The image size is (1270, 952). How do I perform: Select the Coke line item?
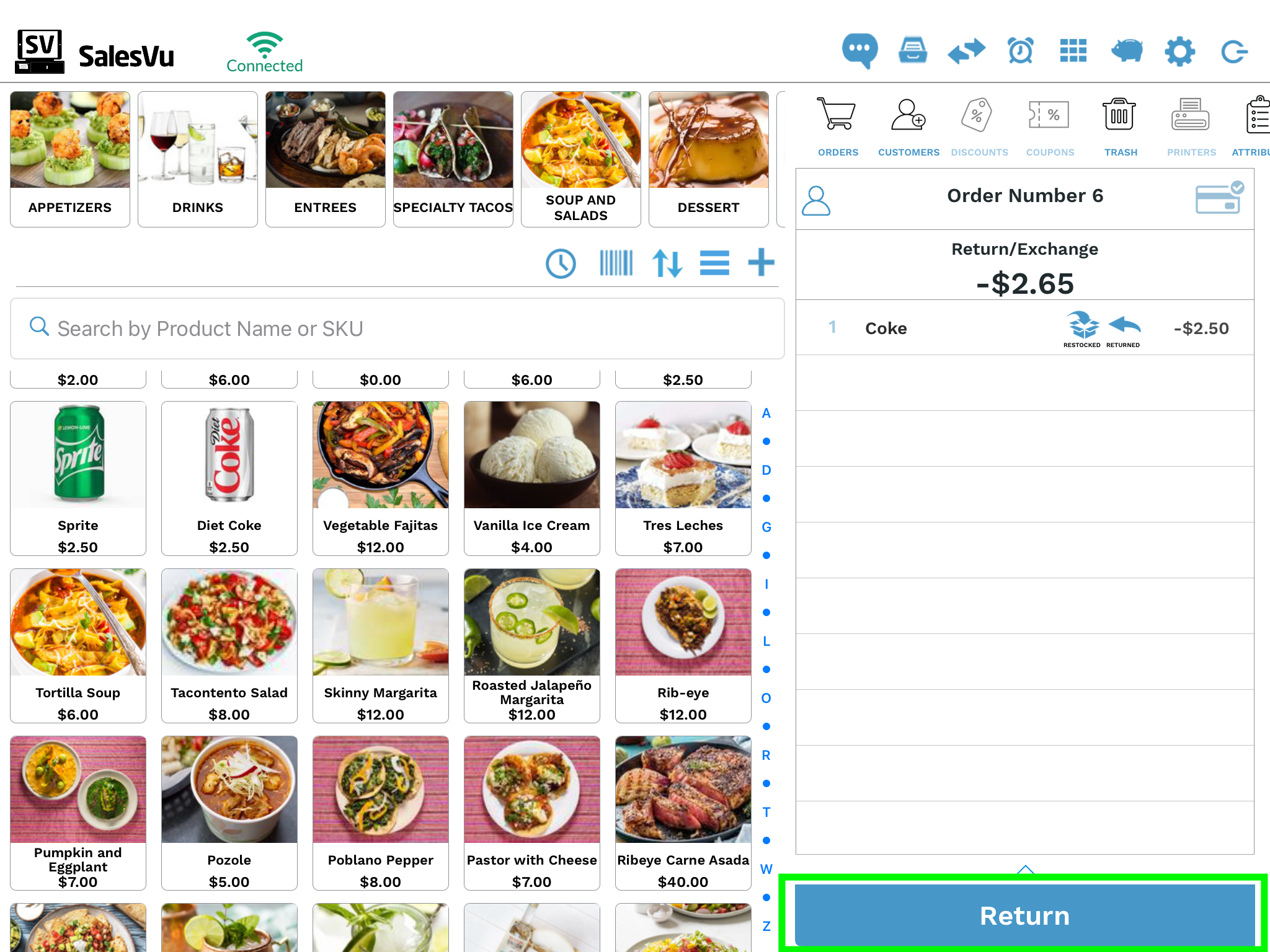[1024, 328]
